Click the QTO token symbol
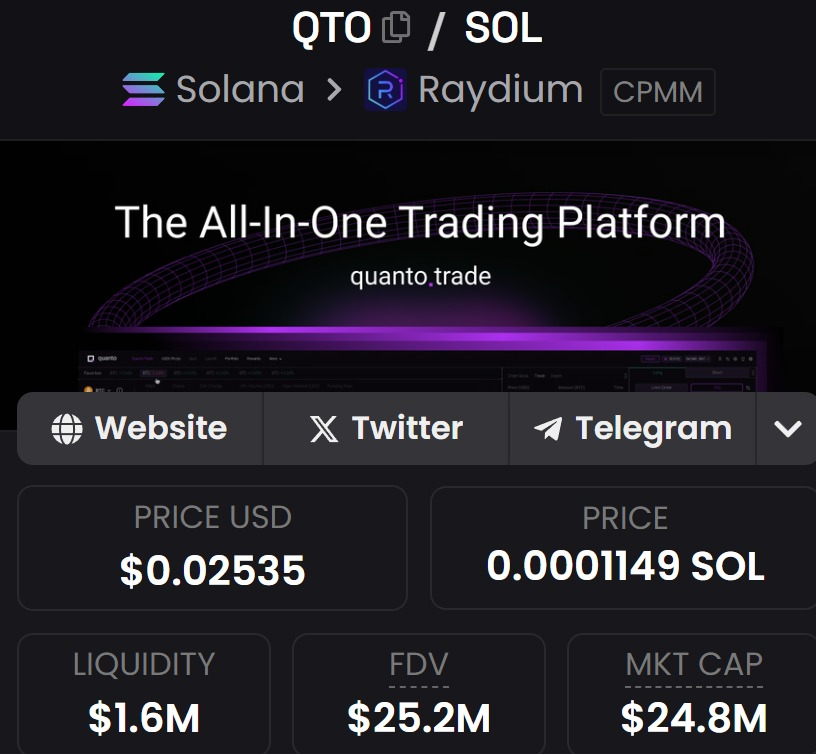This screenshot has width=816, height=754. coord(332,29)
